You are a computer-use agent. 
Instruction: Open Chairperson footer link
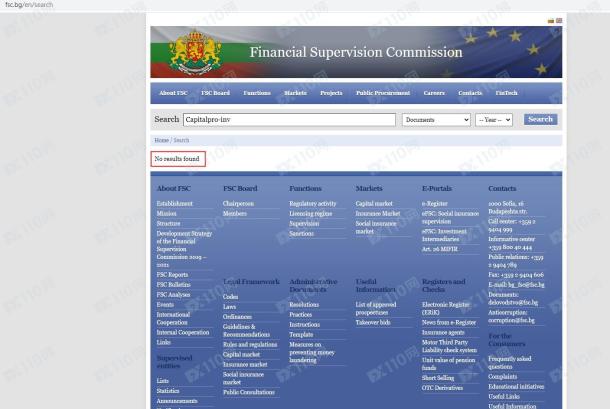coord(238,204)
